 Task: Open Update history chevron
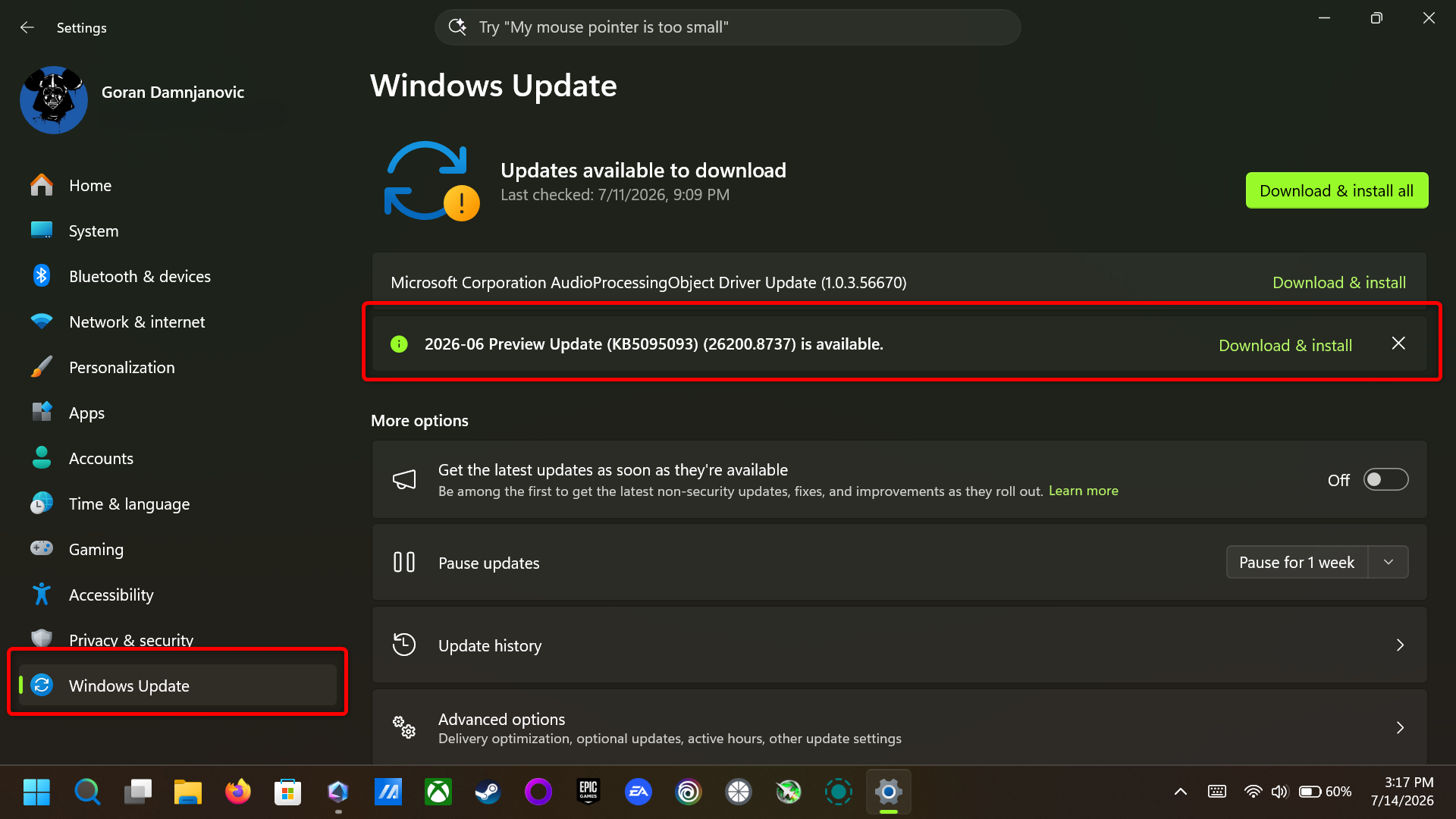1400,645
